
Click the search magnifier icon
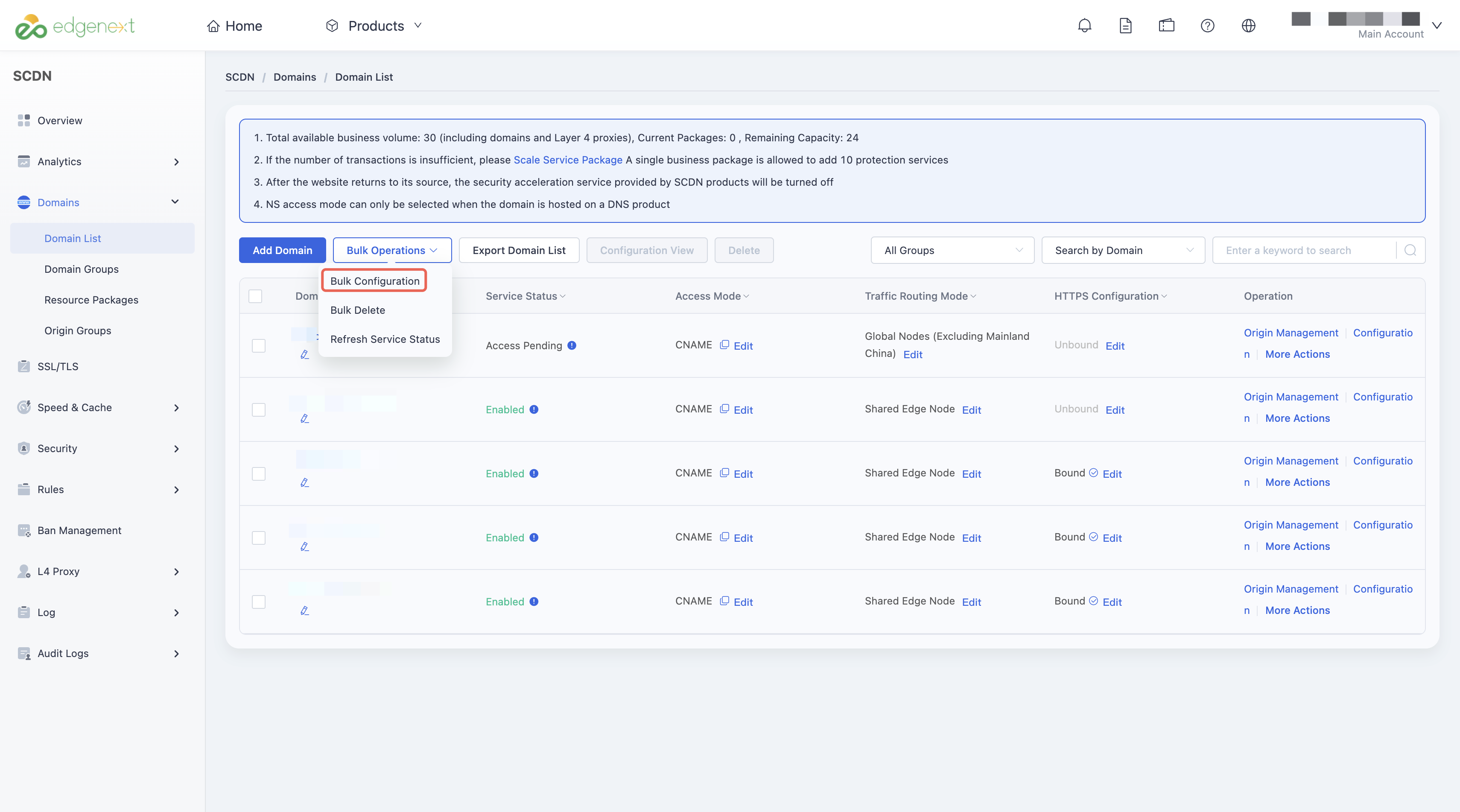pyautogui.click(x=1410, y=251)
